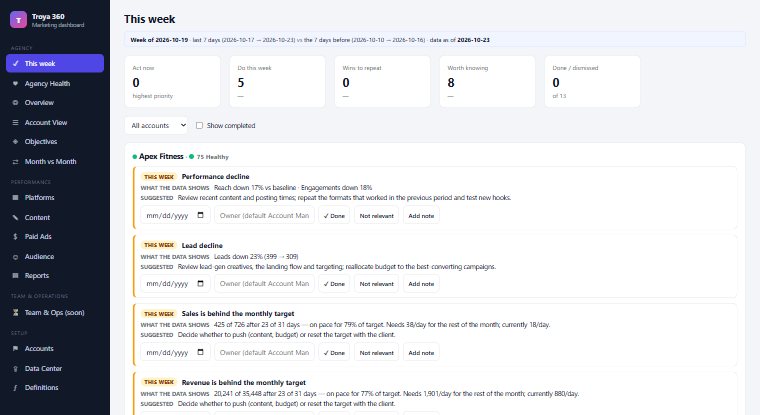760x415 pixels.
Task: Click the Apex Fitness account heading
Action: [161, 157]
